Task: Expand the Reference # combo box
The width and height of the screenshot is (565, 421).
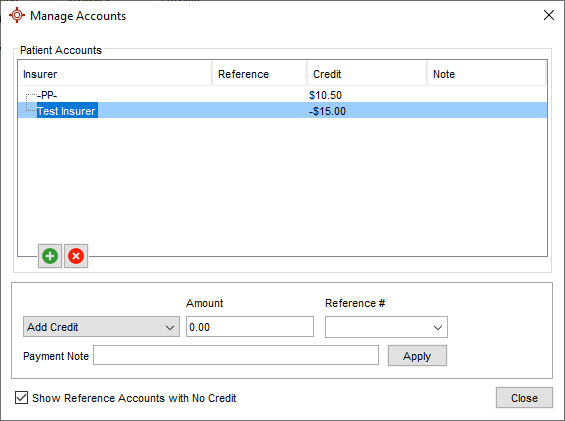Action: pos(386,327)
